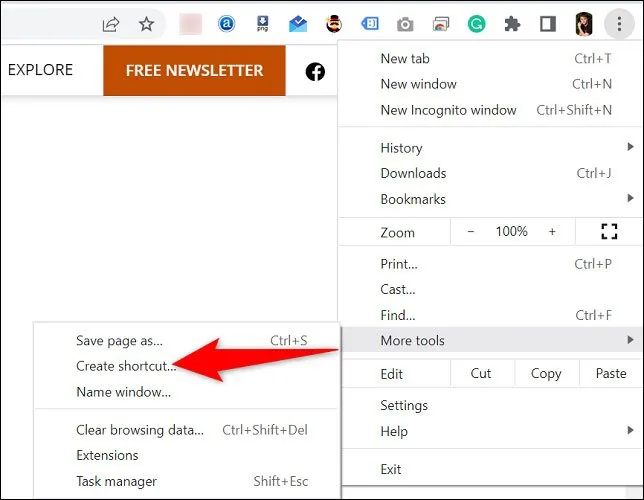Enter fullscreen mode from the Zoom row
This screenshot has width=644, height=500.
click(x=608, y=232)
